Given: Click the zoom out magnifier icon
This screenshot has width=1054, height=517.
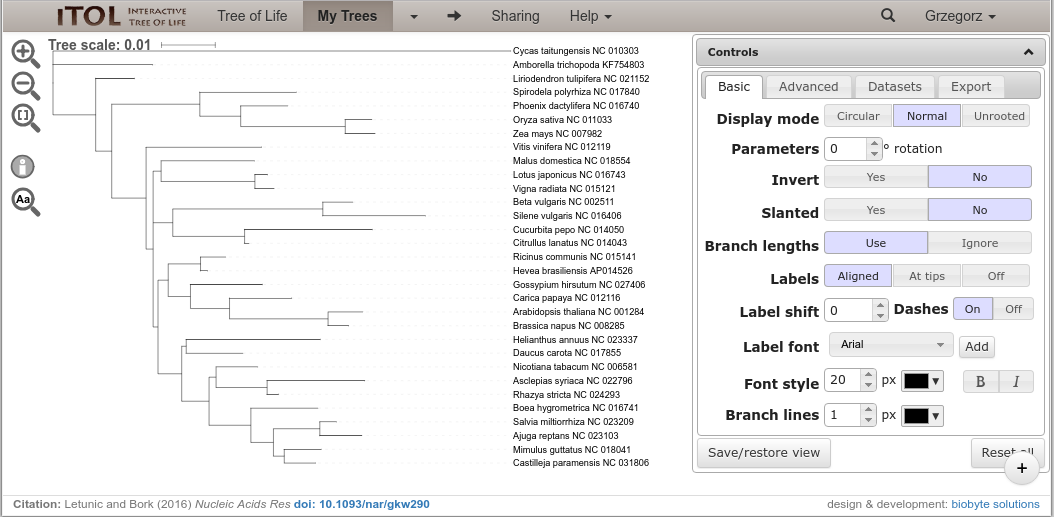Looking at the screenshot, I should [x=25, y=85].
